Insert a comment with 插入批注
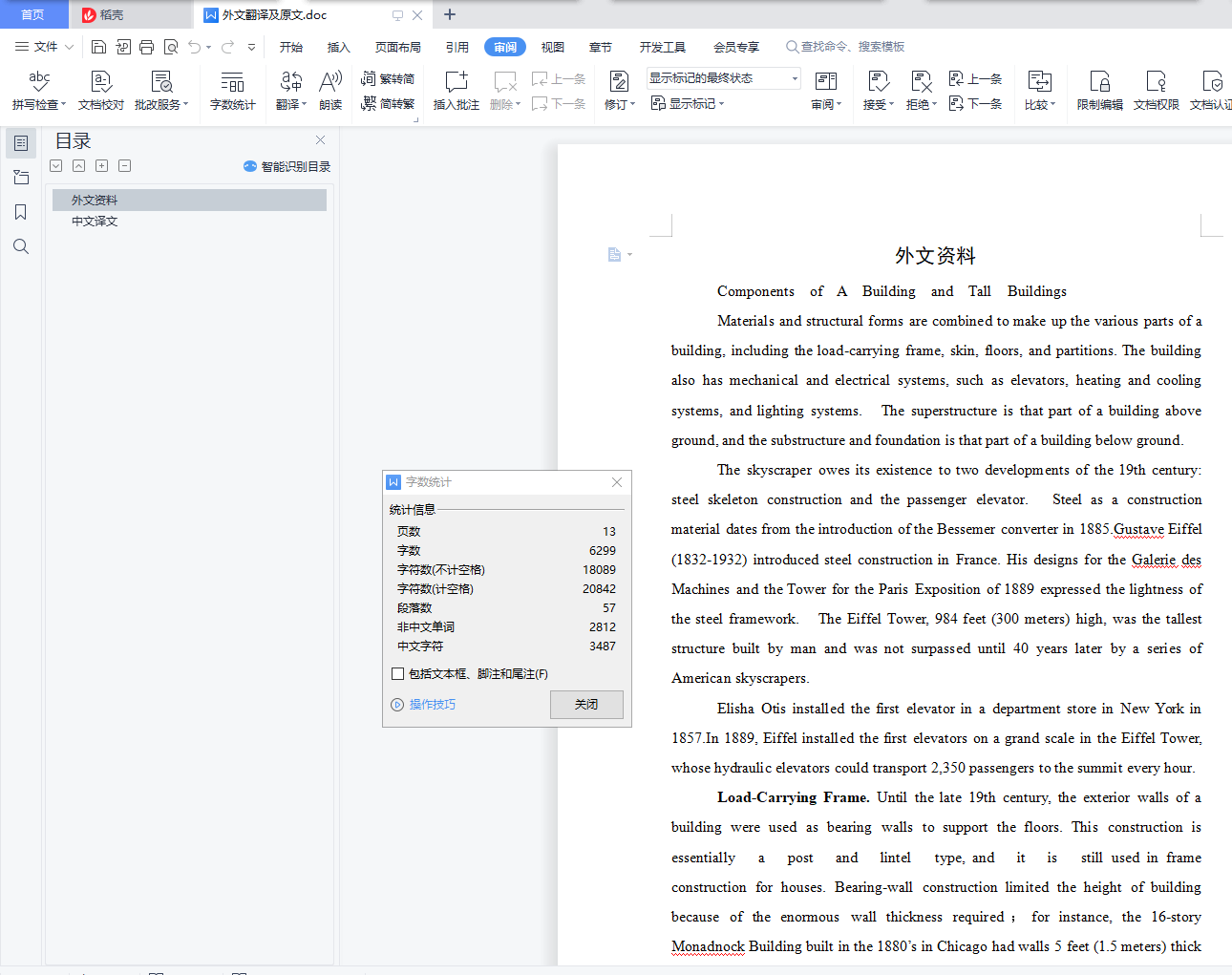The image size is (1232, 975). tap(457, 91)
